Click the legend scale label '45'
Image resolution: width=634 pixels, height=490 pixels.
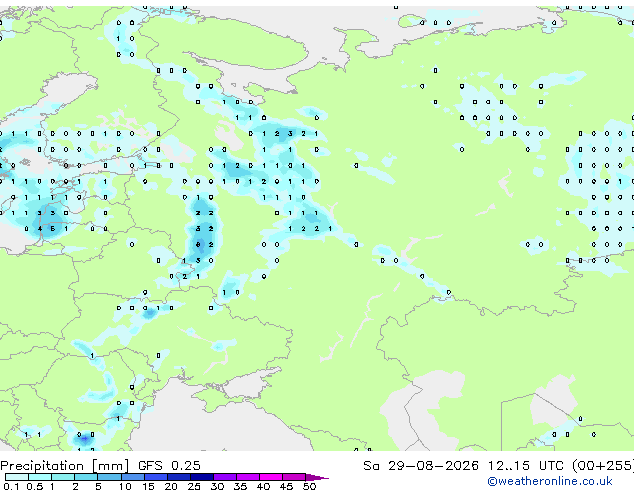286,486
